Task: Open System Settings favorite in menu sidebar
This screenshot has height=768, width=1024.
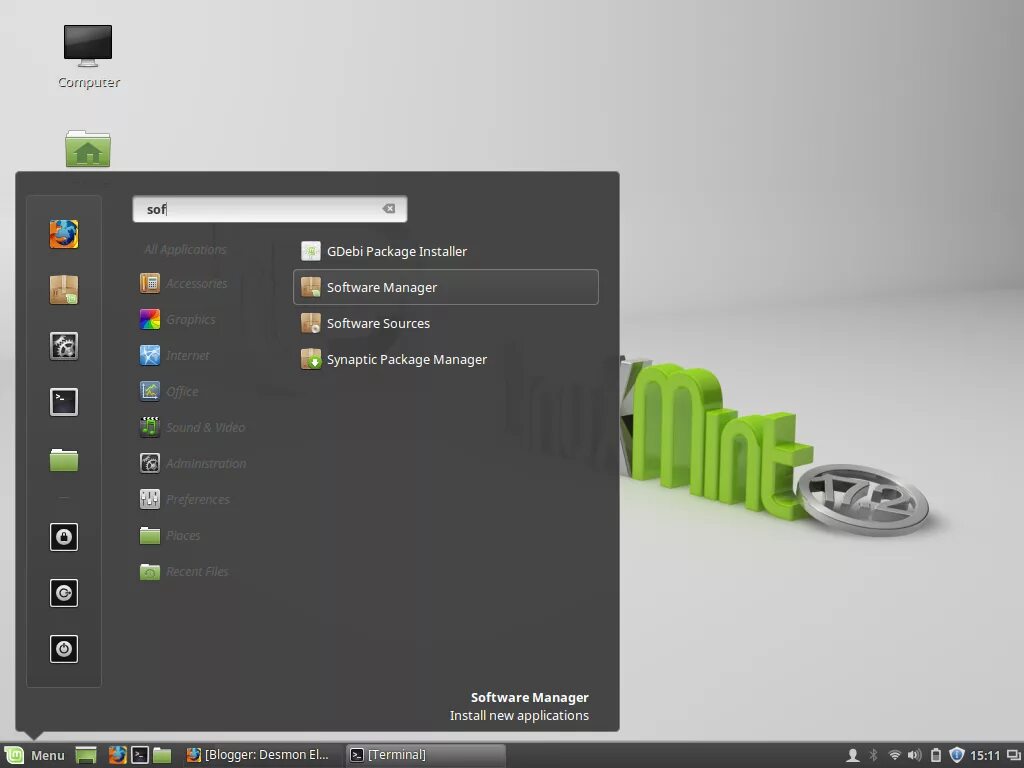Action: 64,346
